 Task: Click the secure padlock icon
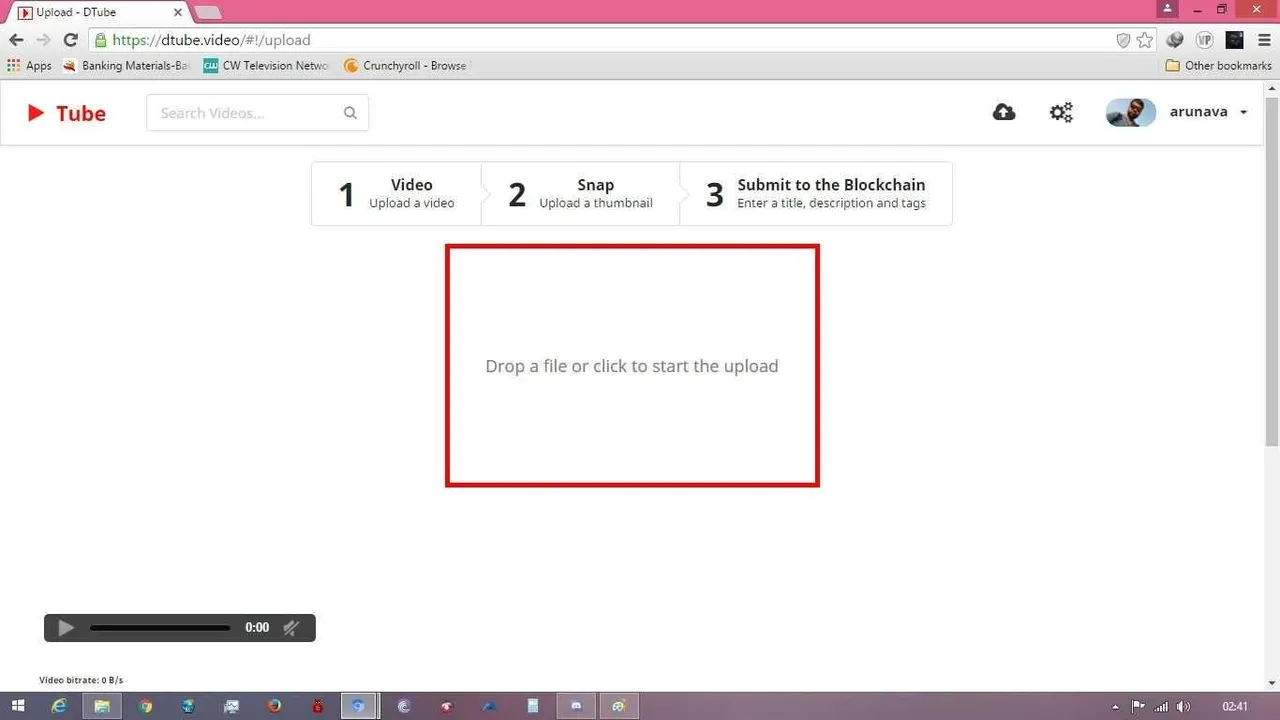pyautogui.click(x=100, y=40)
